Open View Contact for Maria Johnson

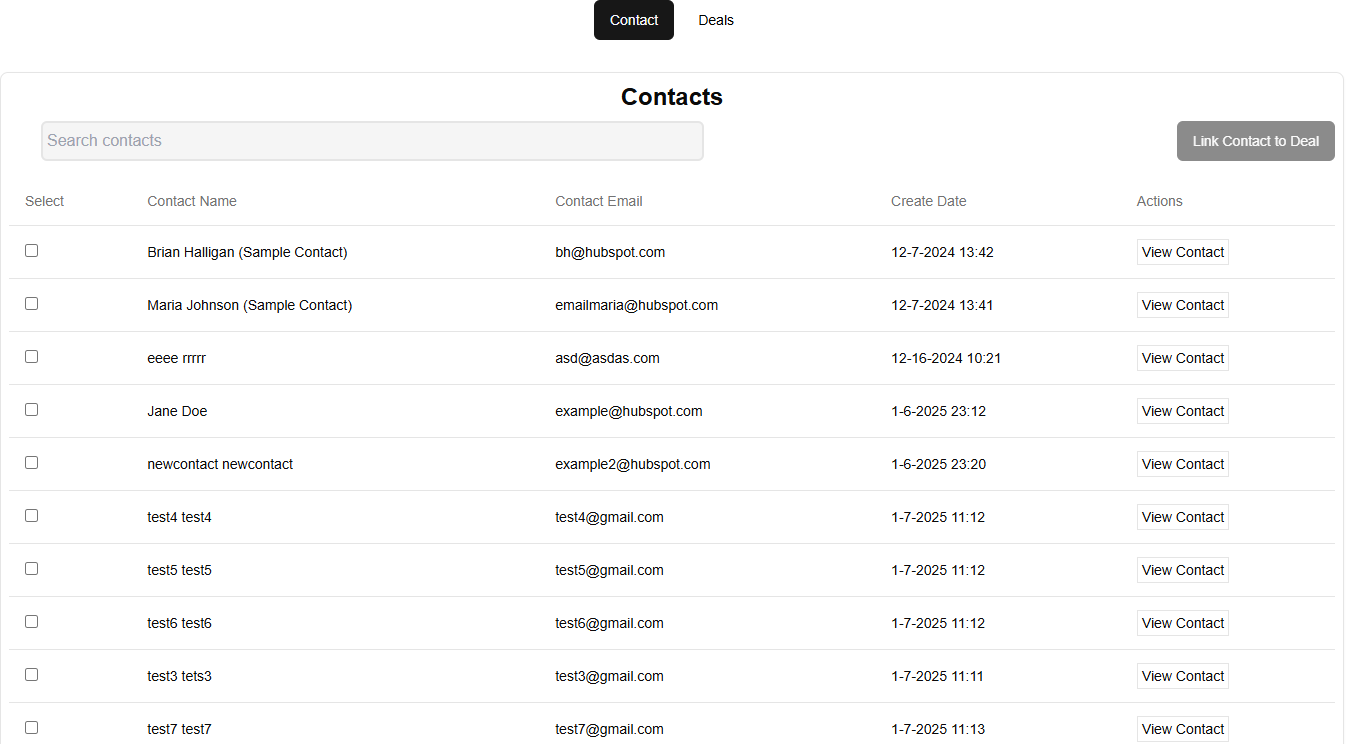(1182, 305)
